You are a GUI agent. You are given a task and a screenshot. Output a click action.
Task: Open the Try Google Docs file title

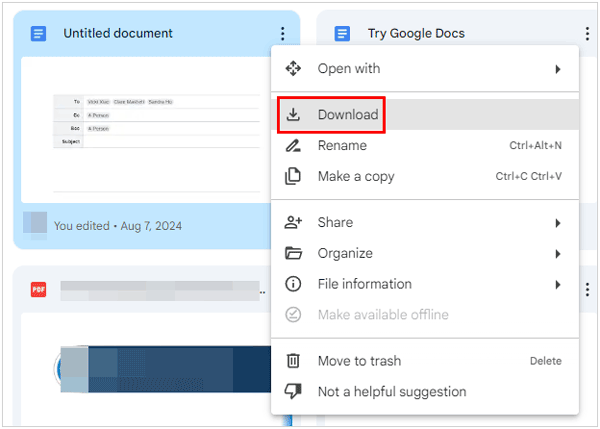(416, 34)
